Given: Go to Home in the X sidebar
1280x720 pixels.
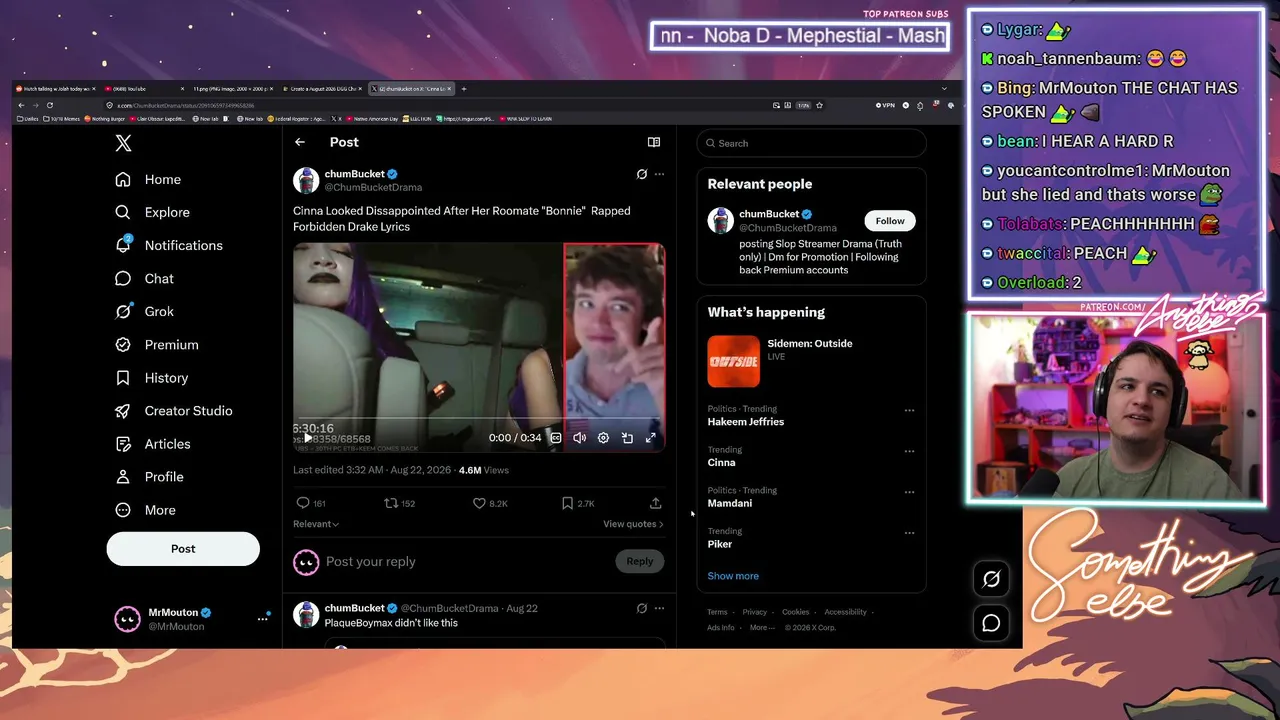Looking at the screenshot, I should (149, 179).
